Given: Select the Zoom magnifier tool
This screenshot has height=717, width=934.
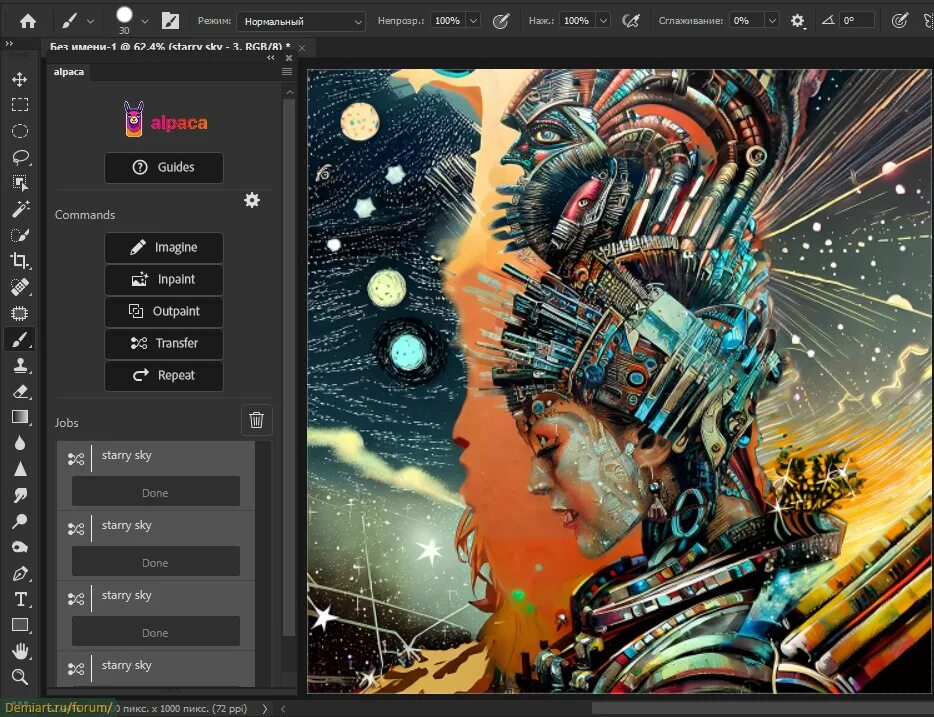Looking at the screenshot, I should (x=20, y=677).
